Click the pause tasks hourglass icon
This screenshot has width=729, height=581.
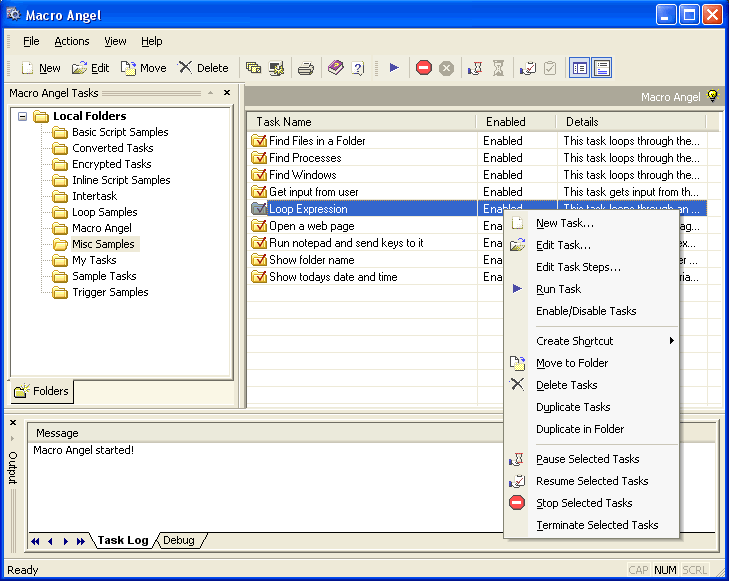pyautogui.click(x=476, y=69)
